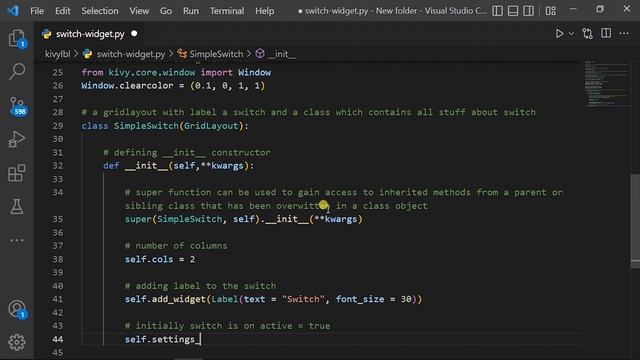Click 'class SimpleSwitch(GridLayout):' line
The image size is (640, 360).
(164, 126)
